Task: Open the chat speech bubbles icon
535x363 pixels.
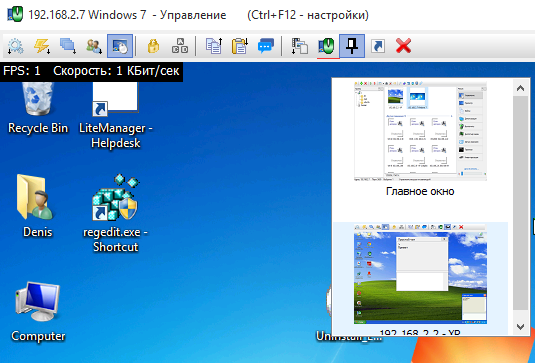Action: coord(266,46)
